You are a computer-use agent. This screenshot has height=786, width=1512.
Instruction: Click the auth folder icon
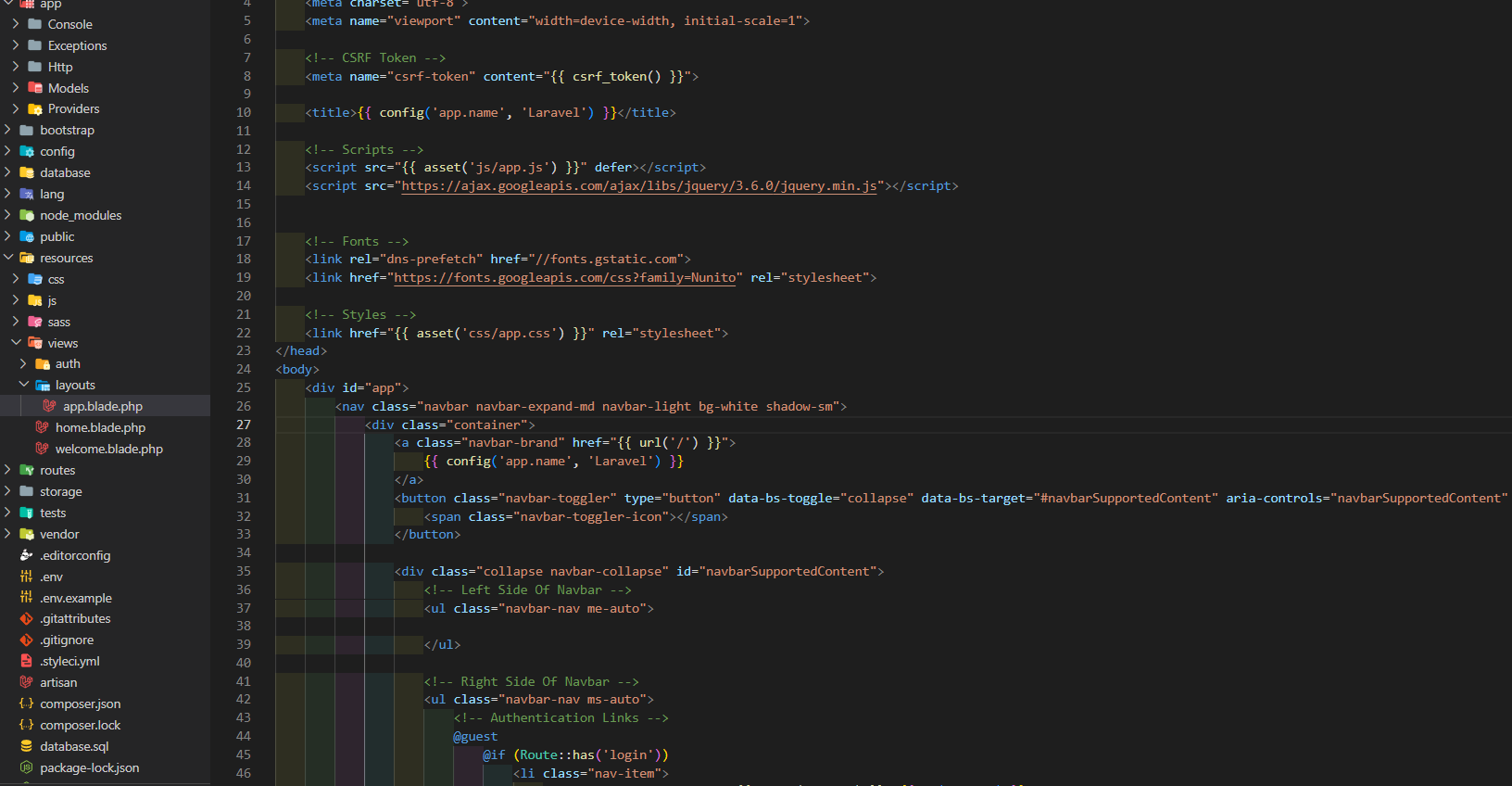click(43, 363)
